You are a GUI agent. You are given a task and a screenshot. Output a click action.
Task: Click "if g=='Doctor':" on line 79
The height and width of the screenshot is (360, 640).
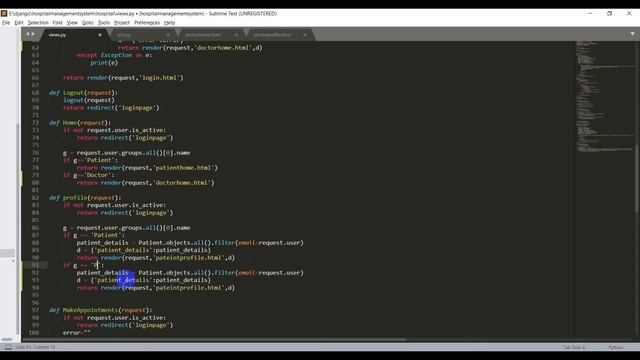click(x=89, y=175)
